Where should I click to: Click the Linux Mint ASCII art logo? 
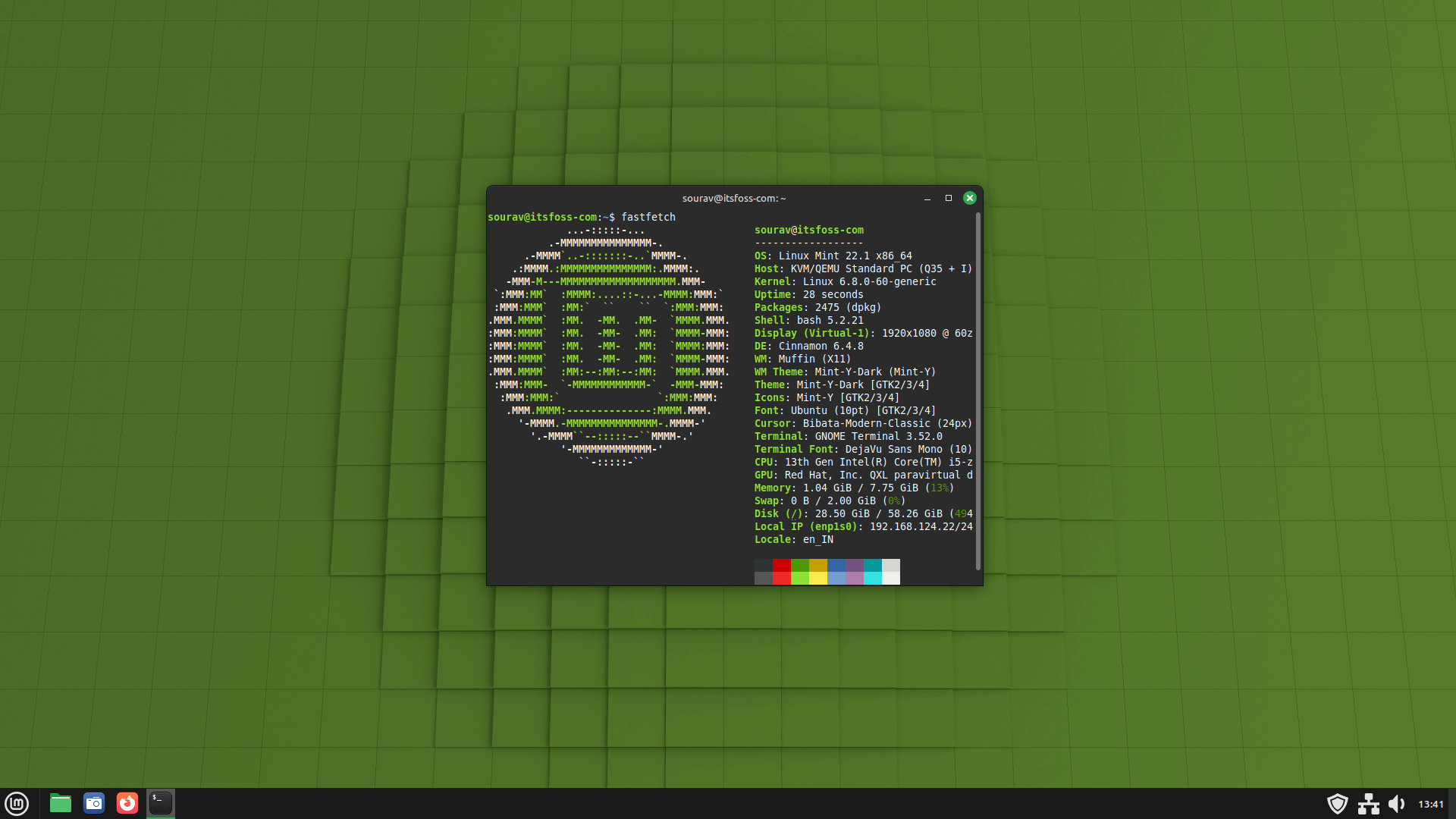coord(610,345)
